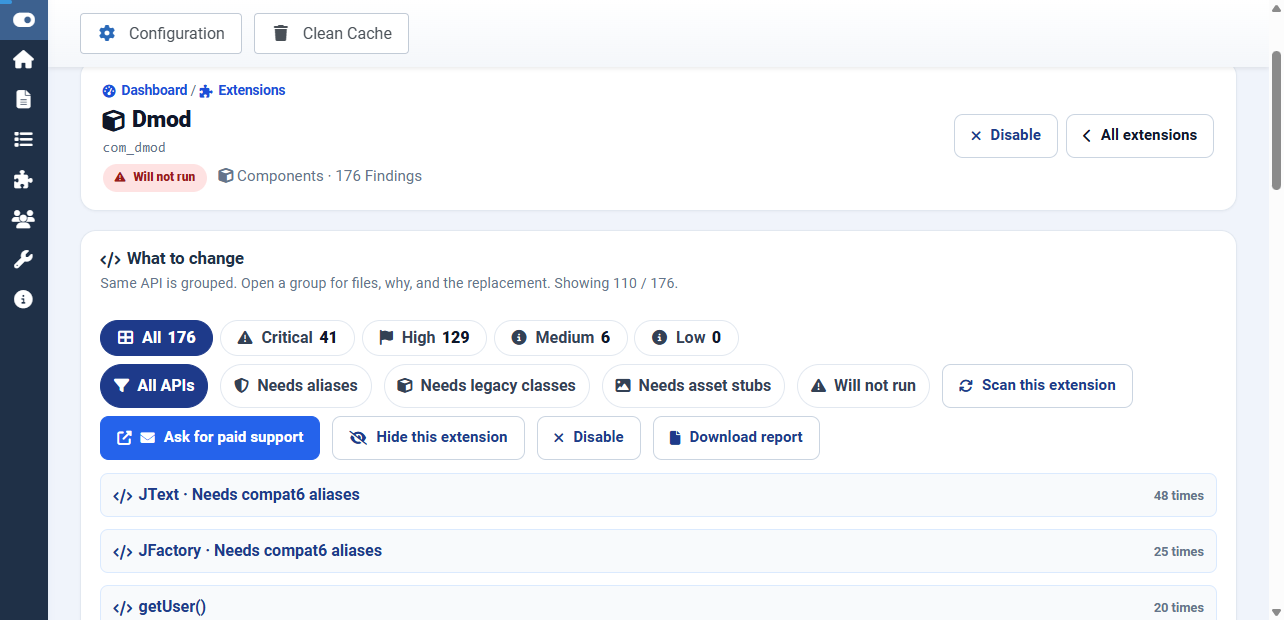
Task: Select the Medium 6 severity tab
Action: pos(561,338)
